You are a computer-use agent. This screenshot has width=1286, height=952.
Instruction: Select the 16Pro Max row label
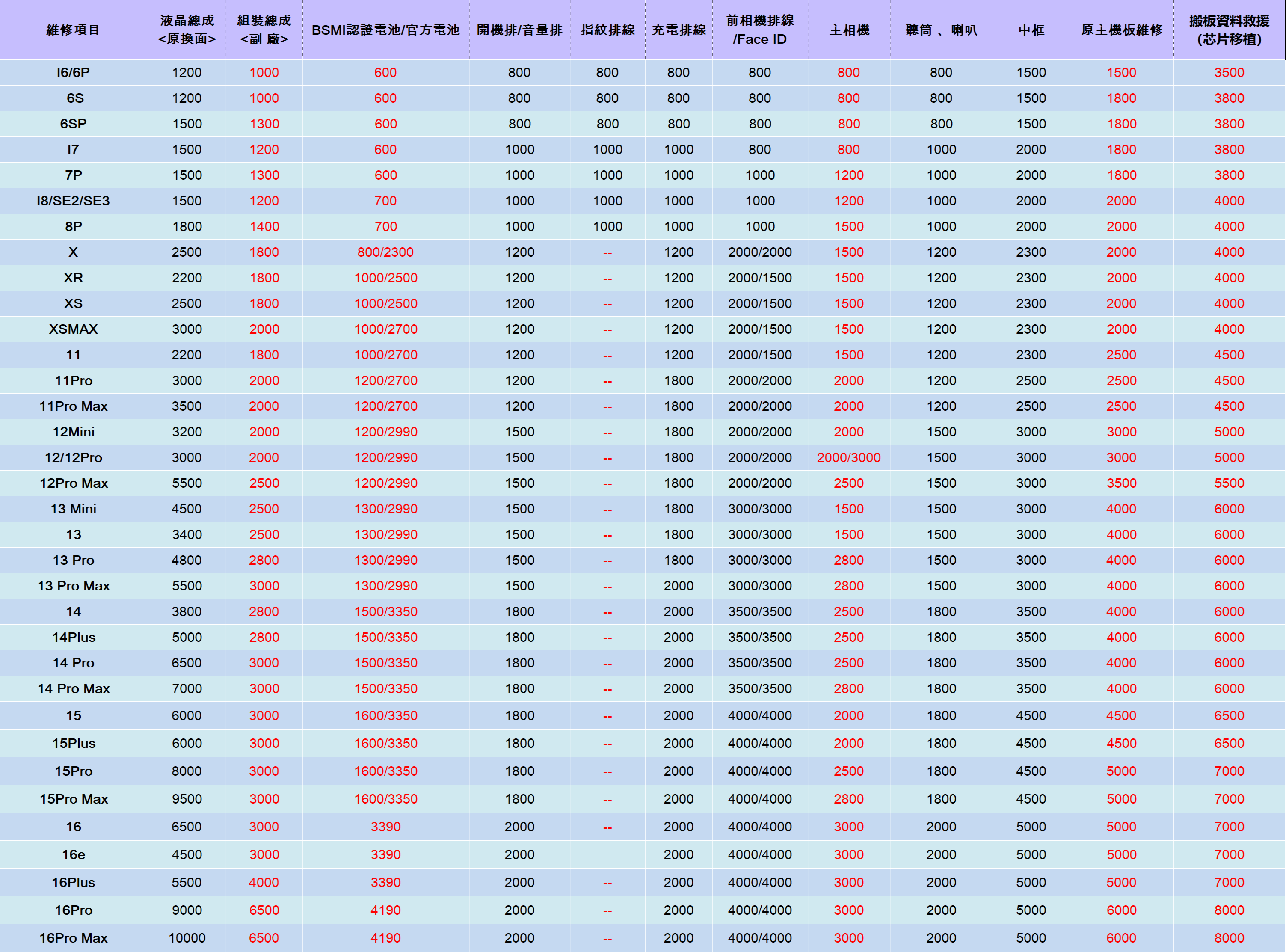coord(73,937)
